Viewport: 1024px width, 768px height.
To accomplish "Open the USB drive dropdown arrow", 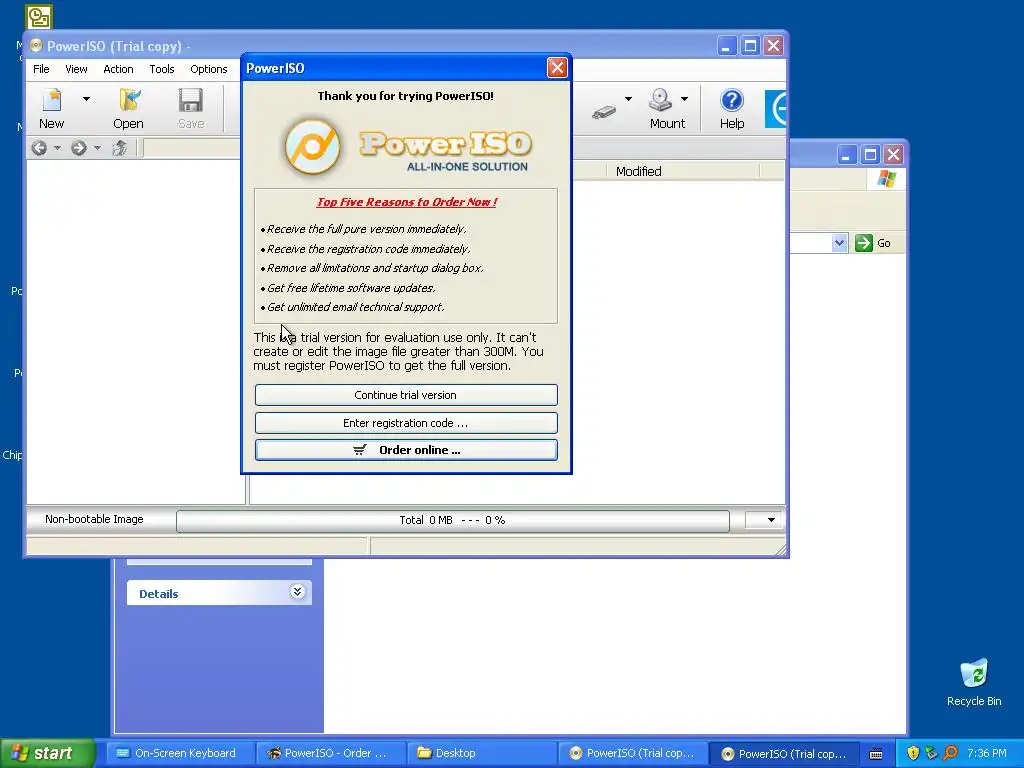I will (x=628, y=99).
